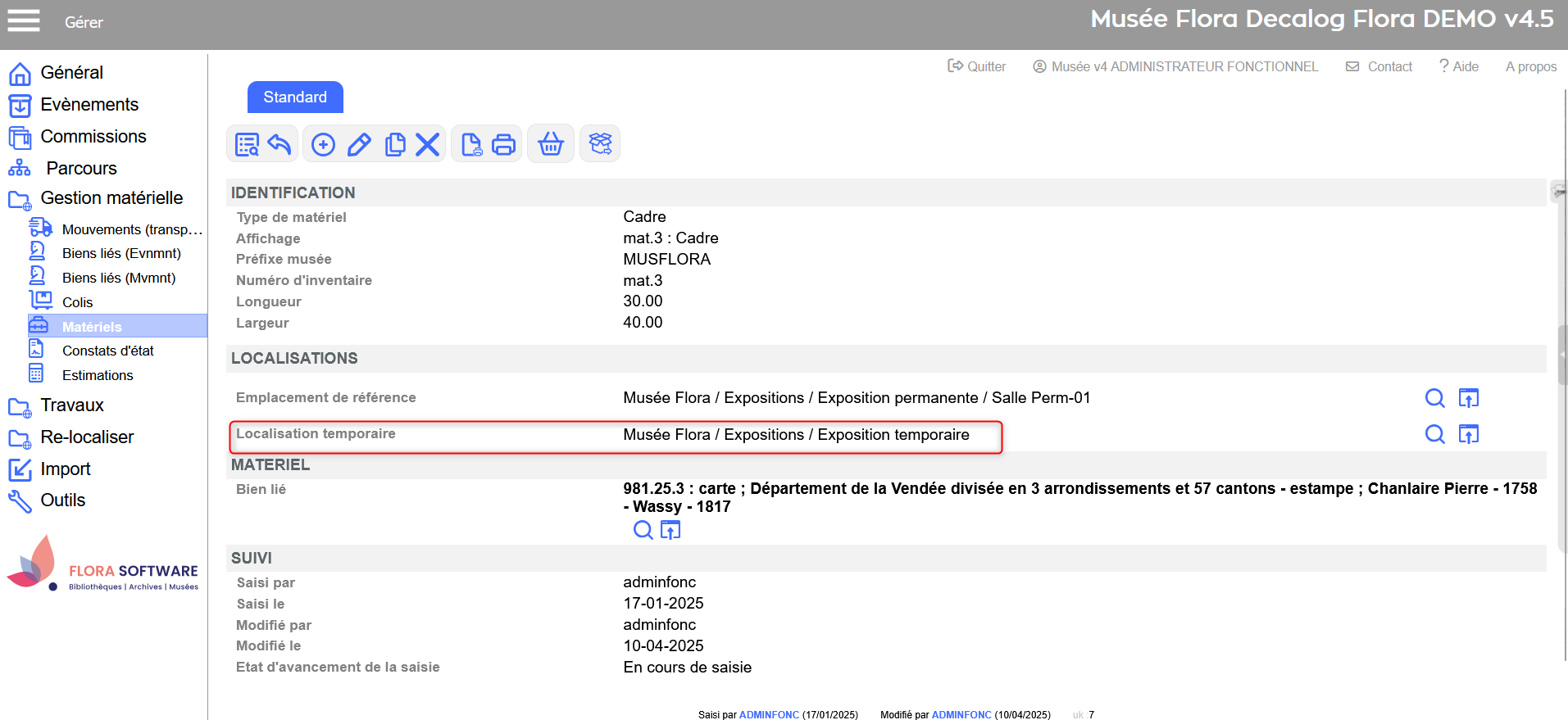Click the duplicate record icon
Image resolution: width=1568 pixels, height=720 pixels.
pyautogui.click(x=395, y=145)
